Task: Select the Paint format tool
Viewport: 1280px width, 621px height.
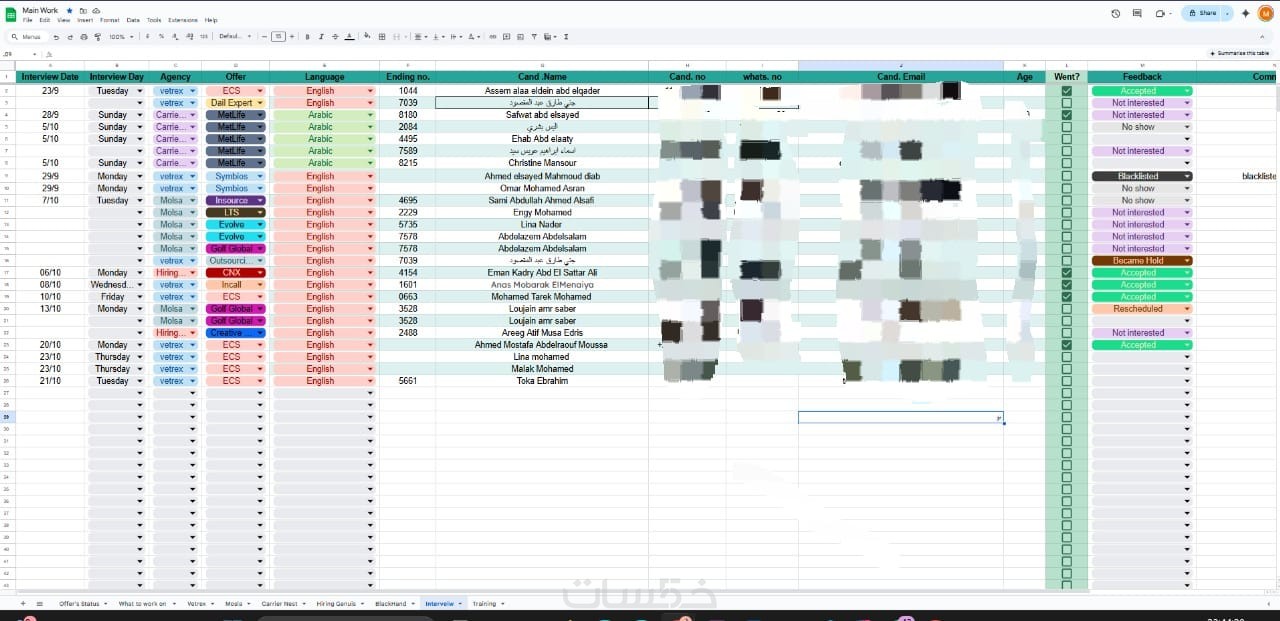Action: [97, 36]
